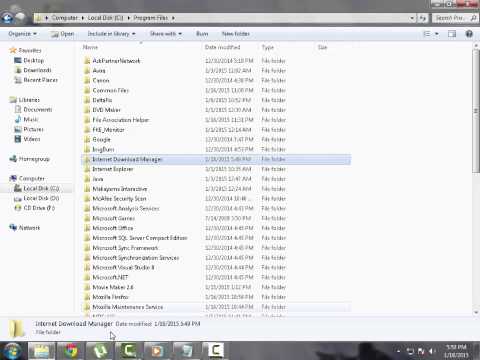Click the New folder button
Viewport: 480px width, 360px height.
[x=236, y=34]
